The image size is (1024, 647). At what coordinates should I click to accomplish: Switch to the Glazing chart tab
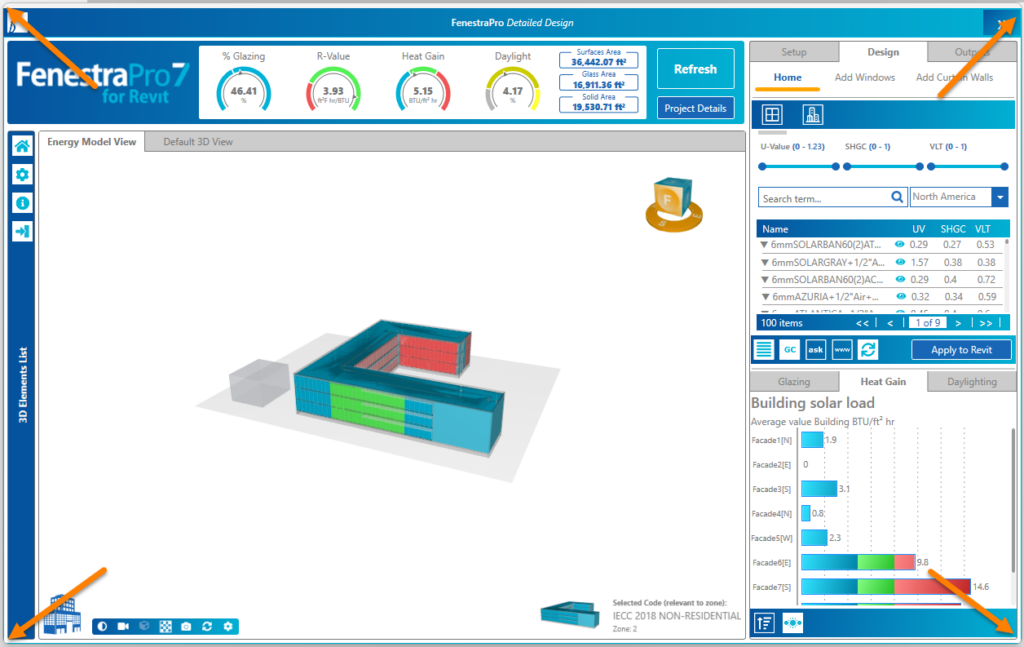tap(793, 381)
